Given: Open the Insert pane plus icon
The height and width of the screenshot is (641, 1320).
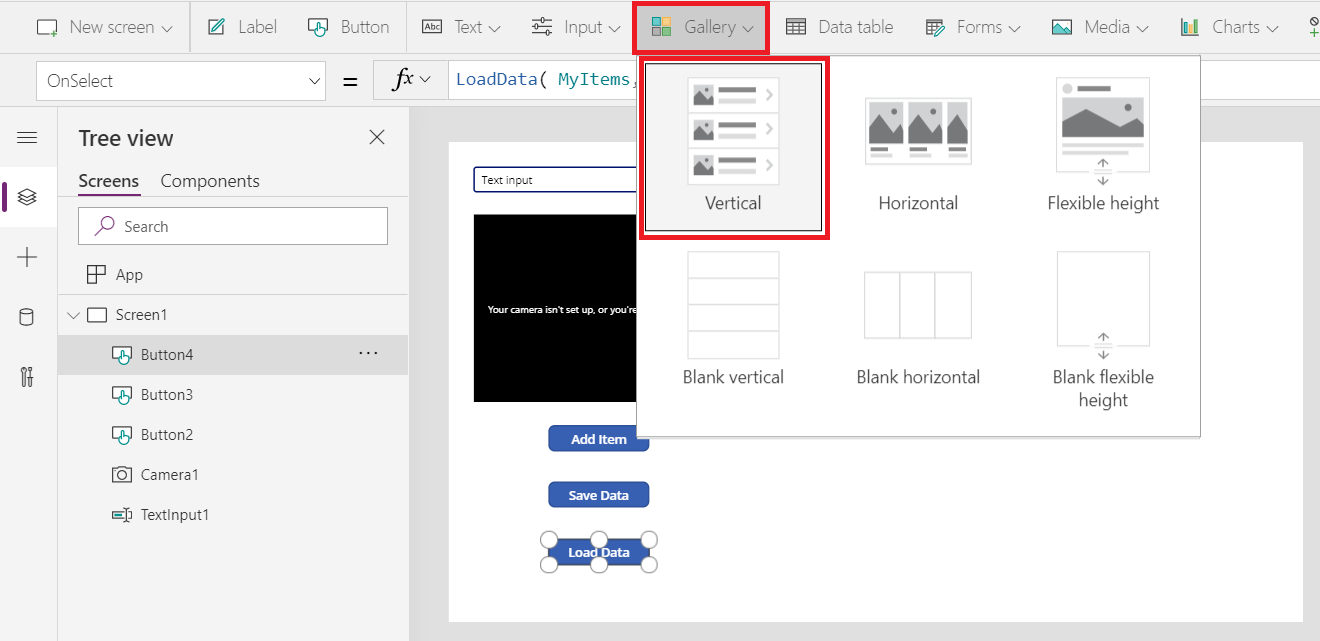Looking at the screenshot, I should click(x=27, y=257).
